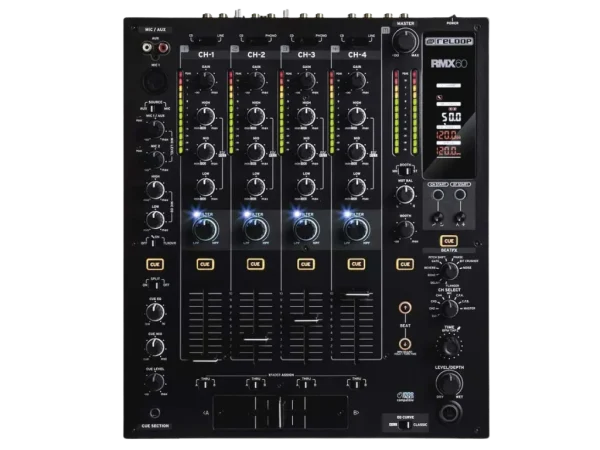The width and height of the screenshot is (600, 450).
Task: Click the Master volume knob
Action: pyautogui.click(x=405, y=40)
